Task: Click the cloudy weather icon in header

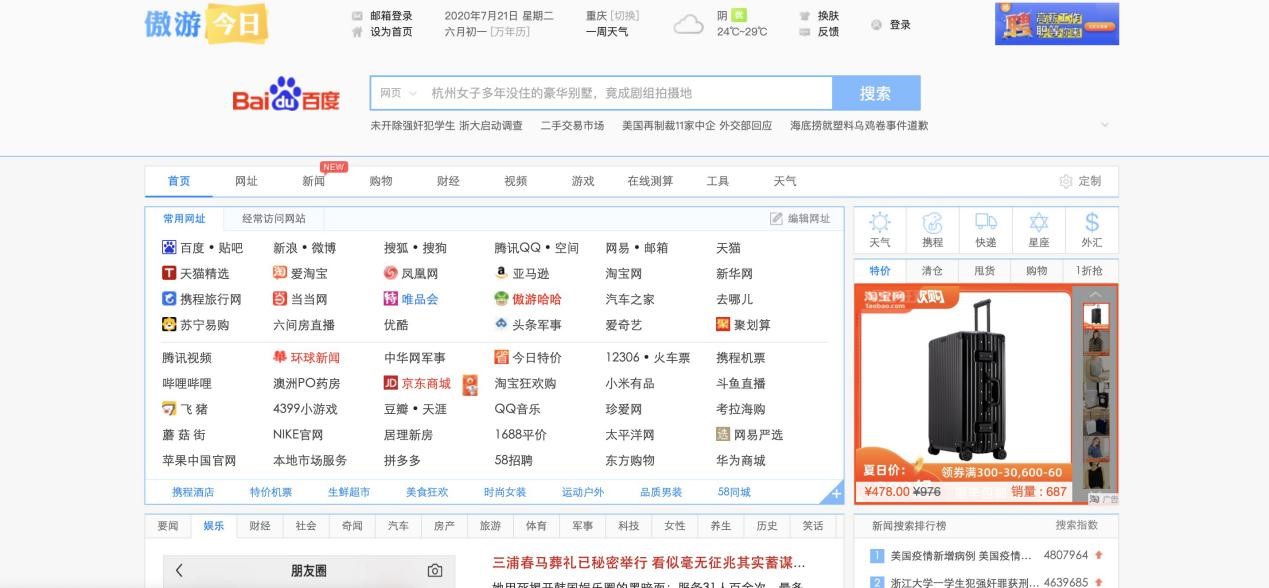Action: pyautogui.click(x=689, y=24)
